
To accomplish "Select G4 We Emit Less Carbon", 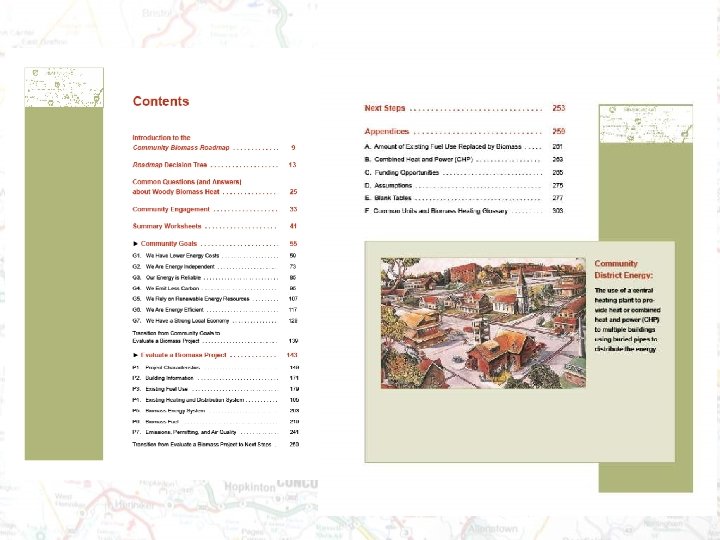I will pos(214,288).
